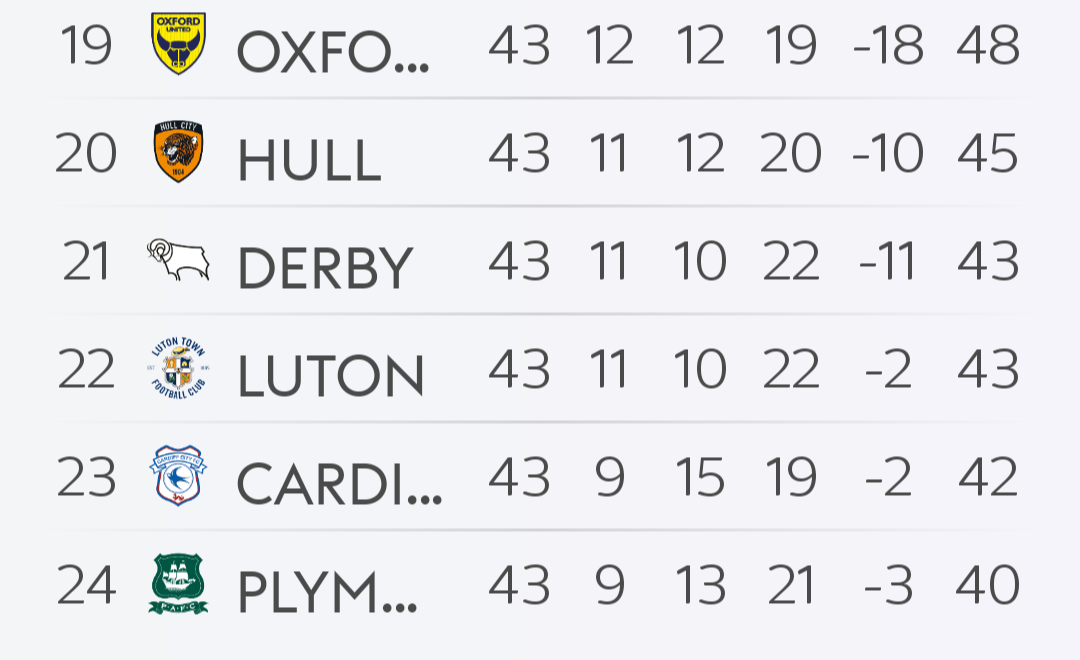Select Oxford's 48 points value

click(988, 45)
